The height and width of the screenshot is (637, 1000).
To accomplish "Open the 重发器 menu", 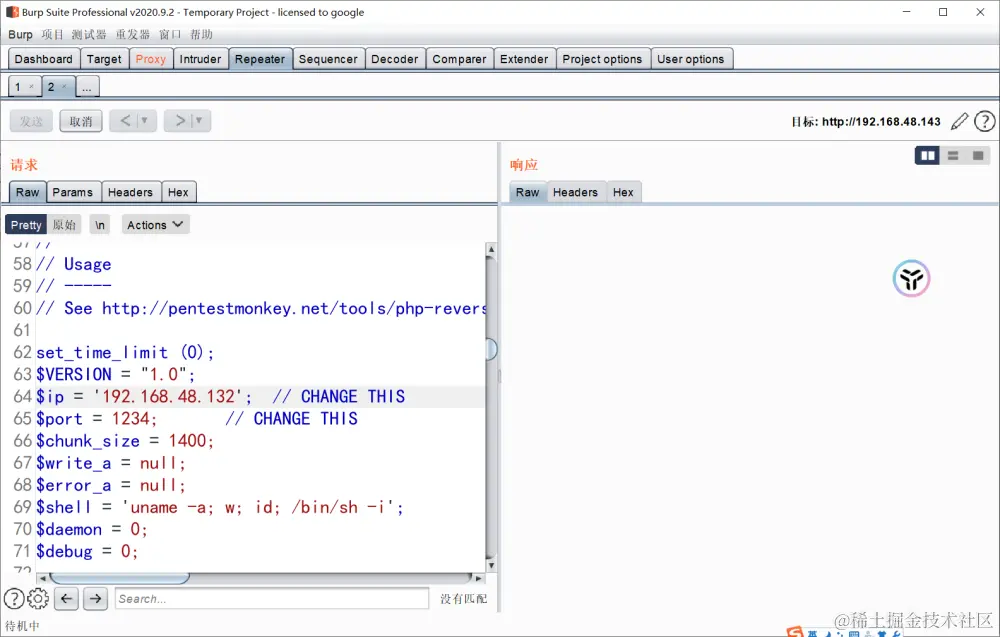I will coord(133,34).
